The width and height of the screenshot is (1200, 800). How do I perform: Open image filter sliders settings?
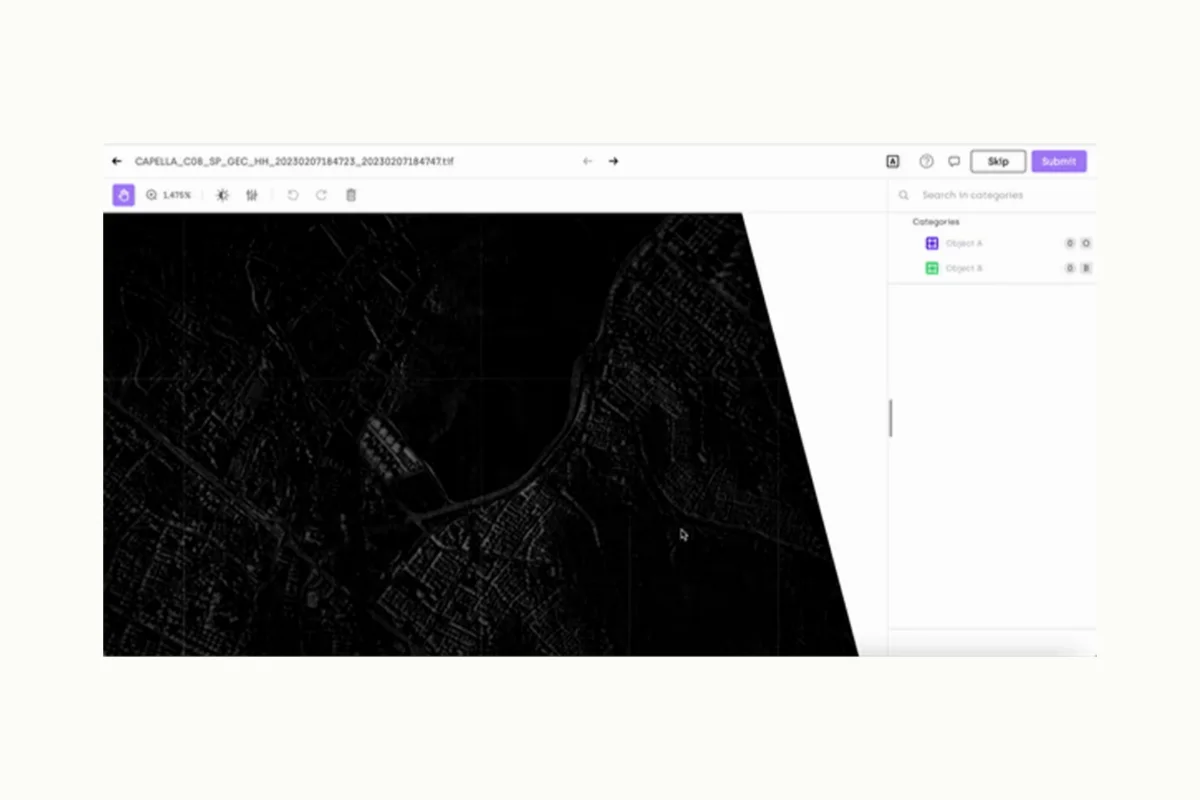(x=253, y=195)
